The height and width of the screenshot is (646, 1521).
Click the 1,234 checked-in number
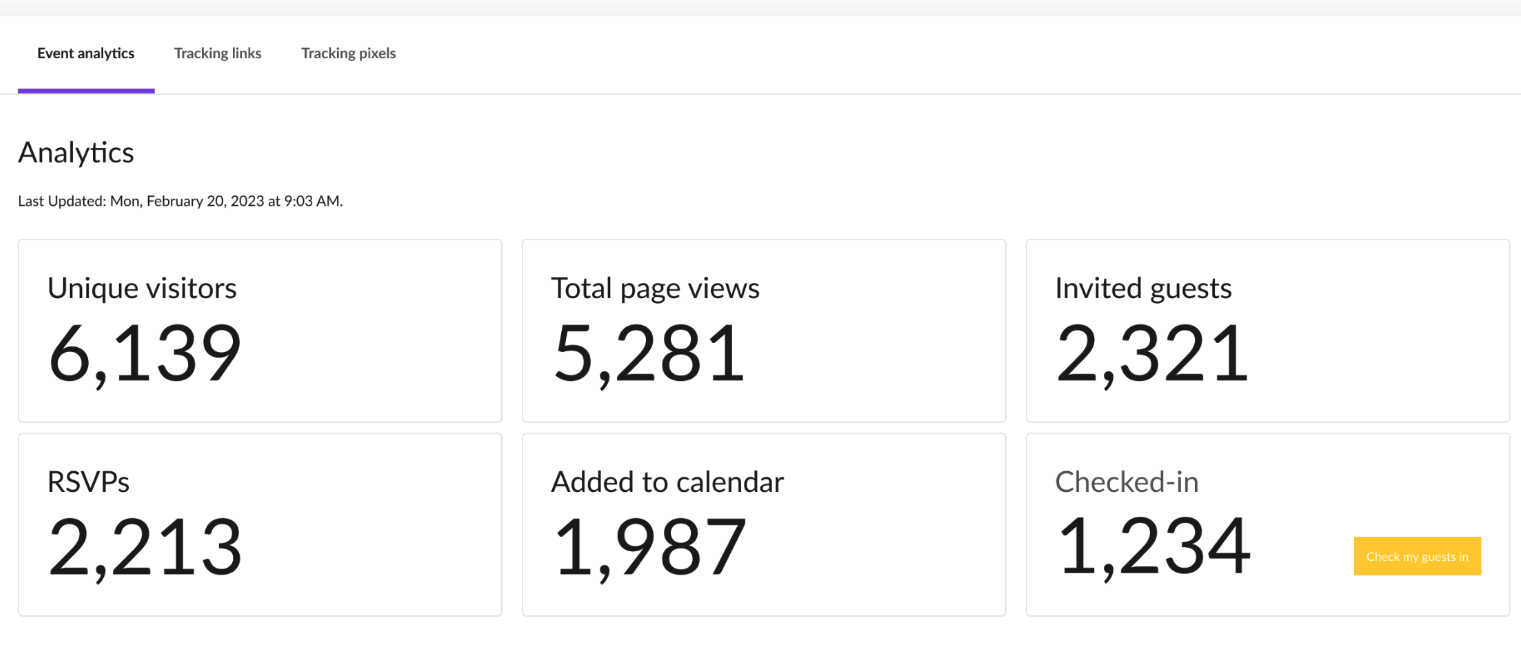pyautogui.click(x=1153, y=547)
